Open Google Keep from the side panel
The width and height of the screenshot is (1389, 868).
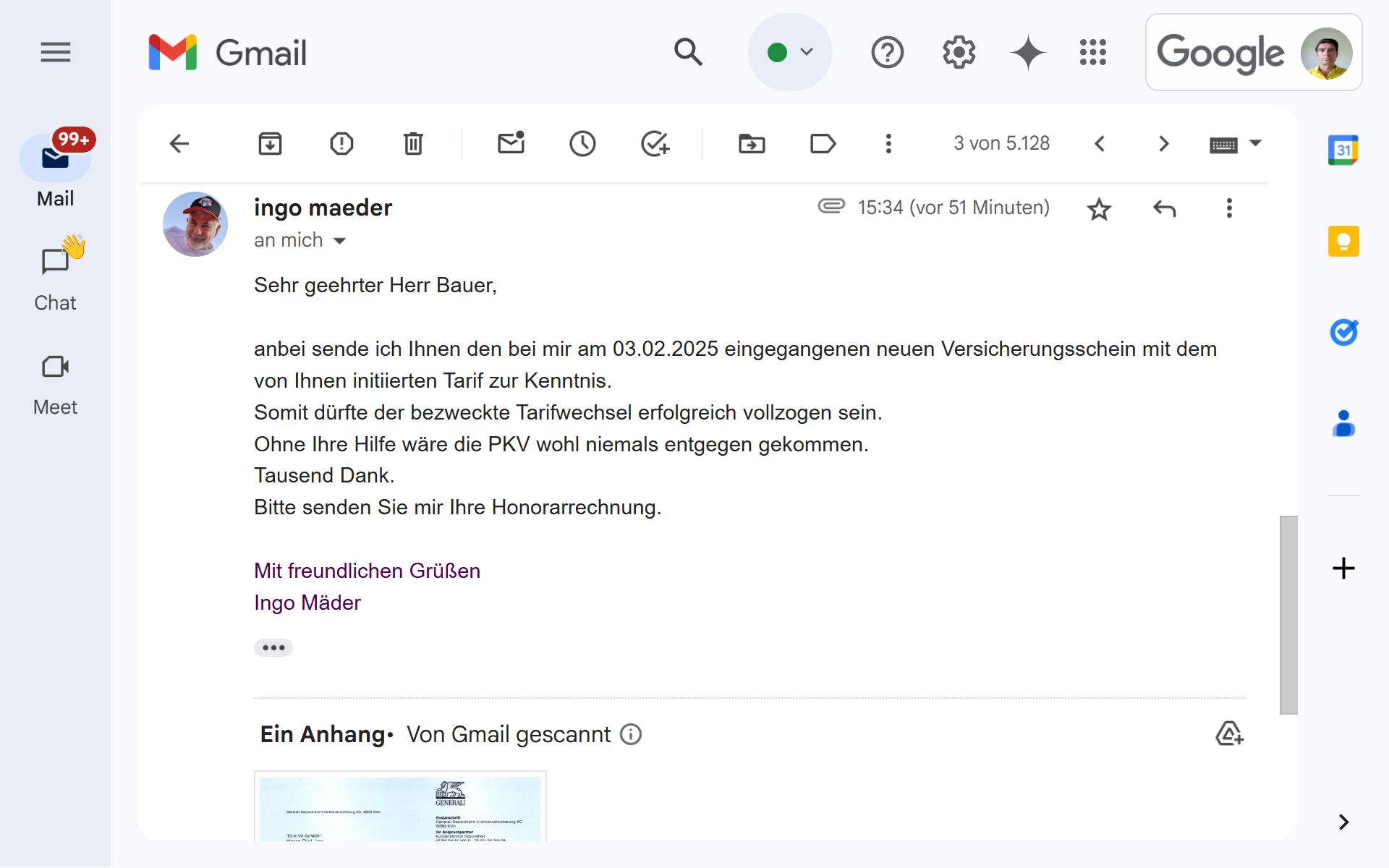click(1343, 241)
